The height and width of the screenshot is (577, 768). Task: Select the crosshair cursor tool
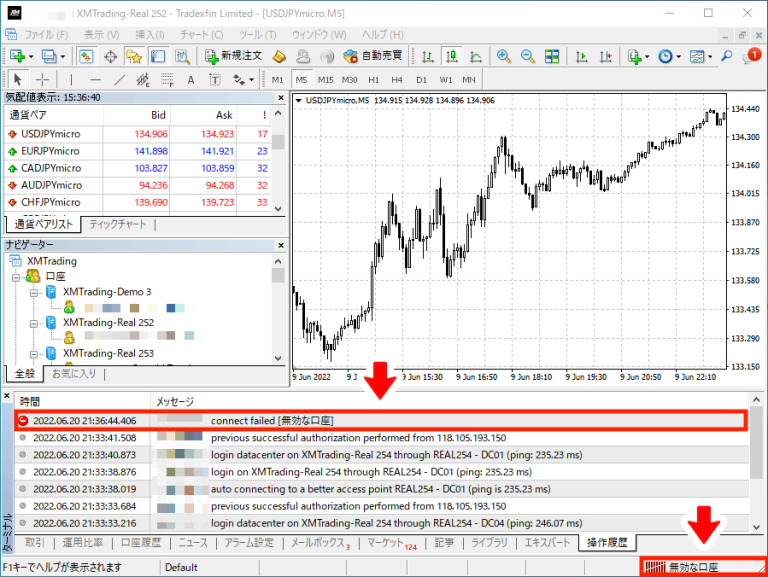(43, 80)
